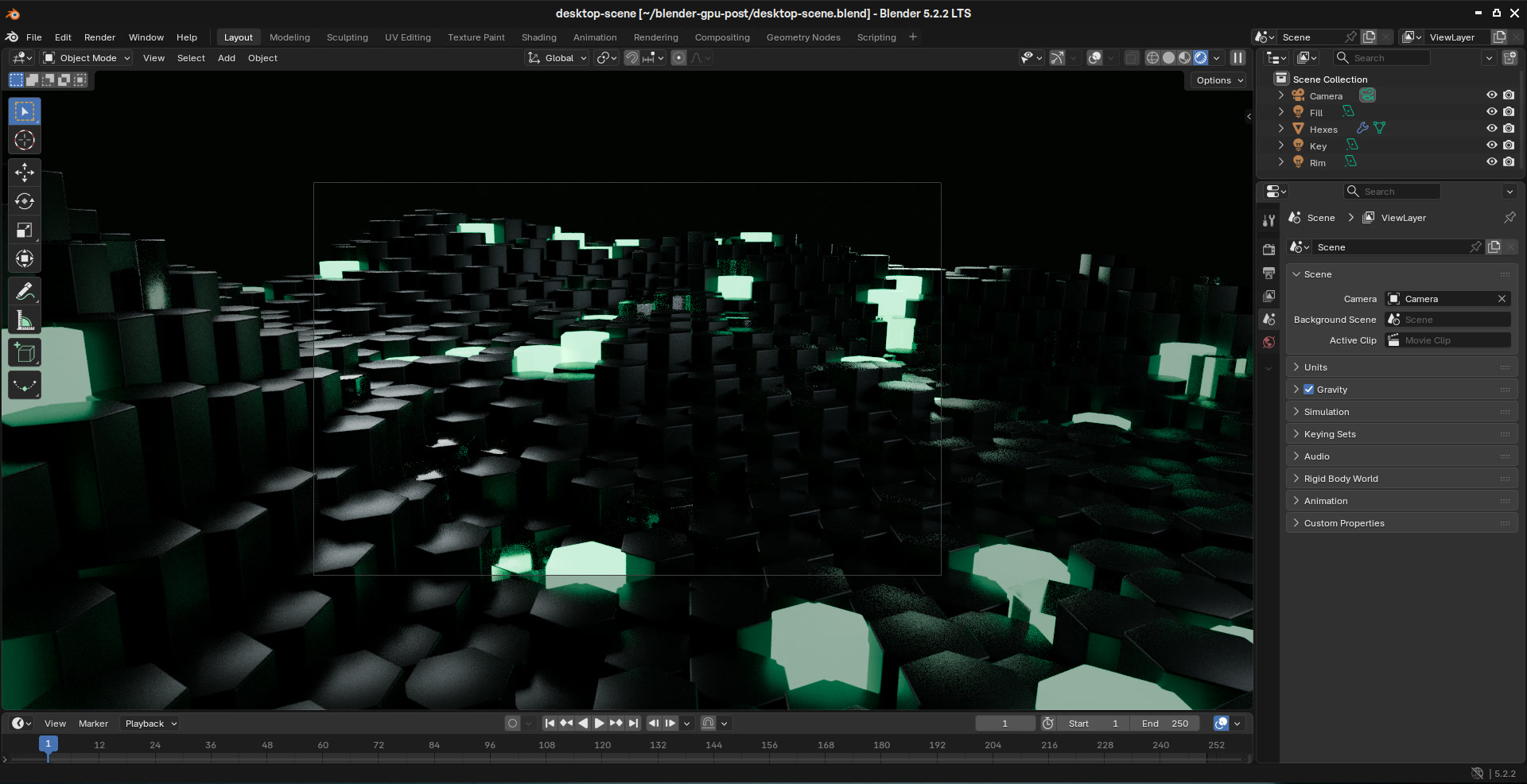Click the Blender logo menu icon
This screenshot has height=784, width=1527.
pos(12,37)
